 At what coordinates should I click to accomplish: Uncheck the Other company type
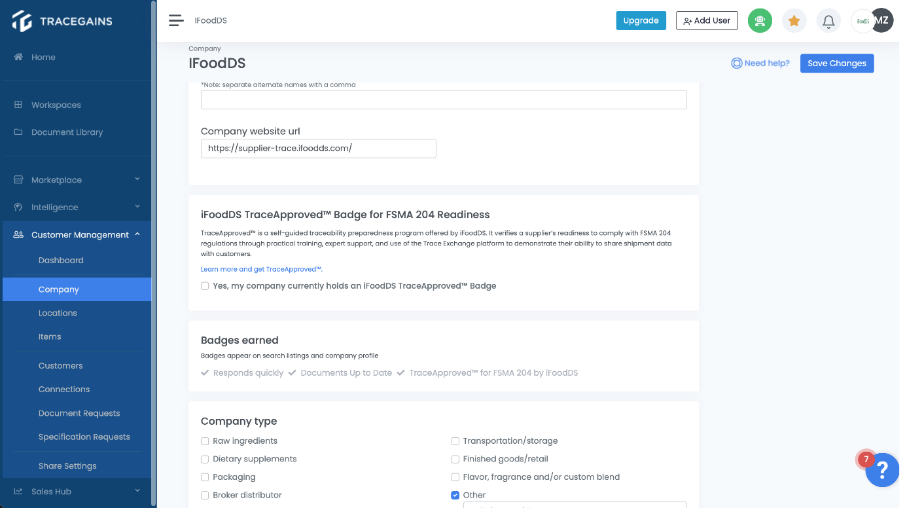click(x=455, y=495)
